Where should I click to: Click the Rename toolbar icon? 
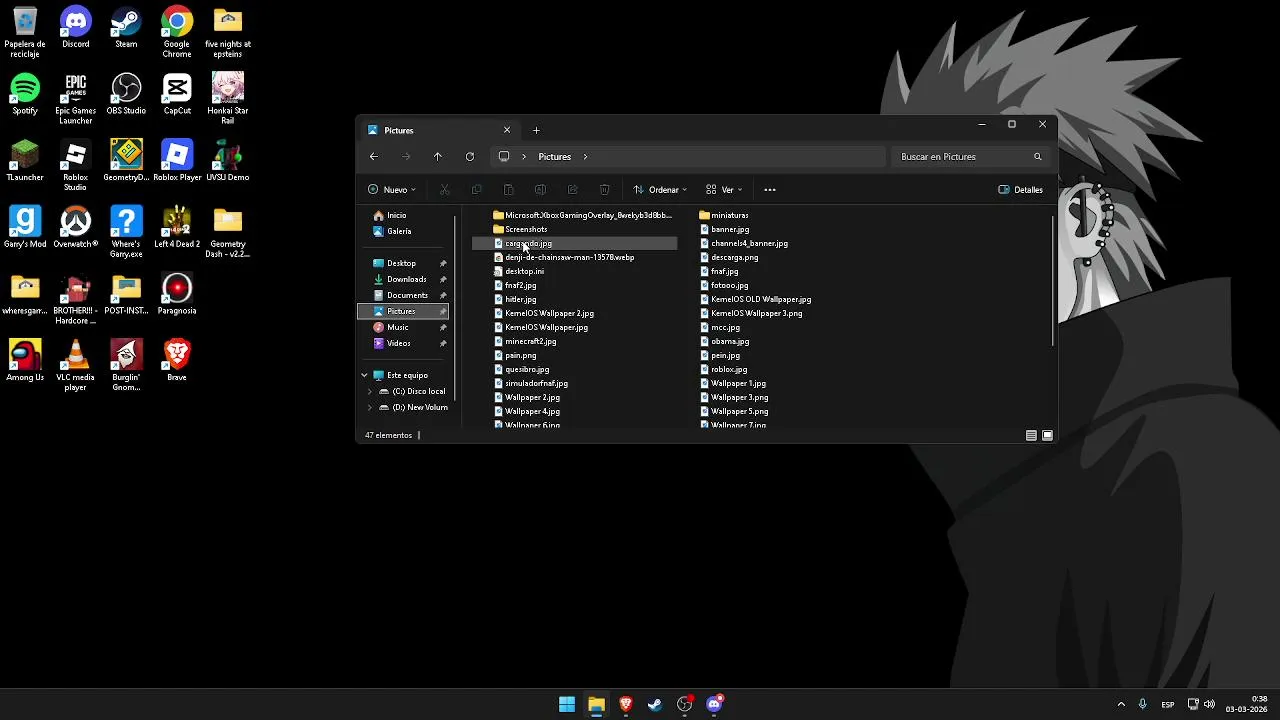point(540,190)
